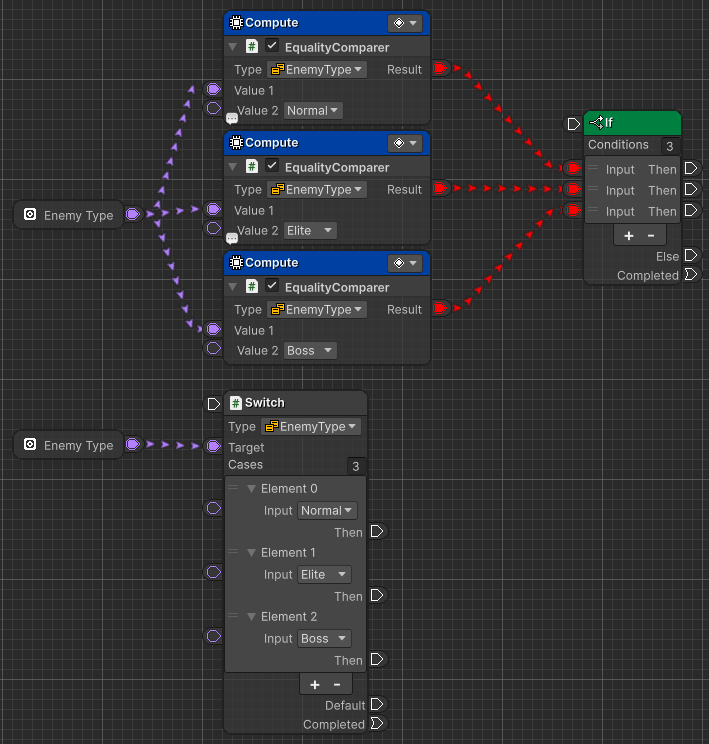Open mode dropdown in top Compute header
The image size is (709, 744).
(x=405, y=23)
